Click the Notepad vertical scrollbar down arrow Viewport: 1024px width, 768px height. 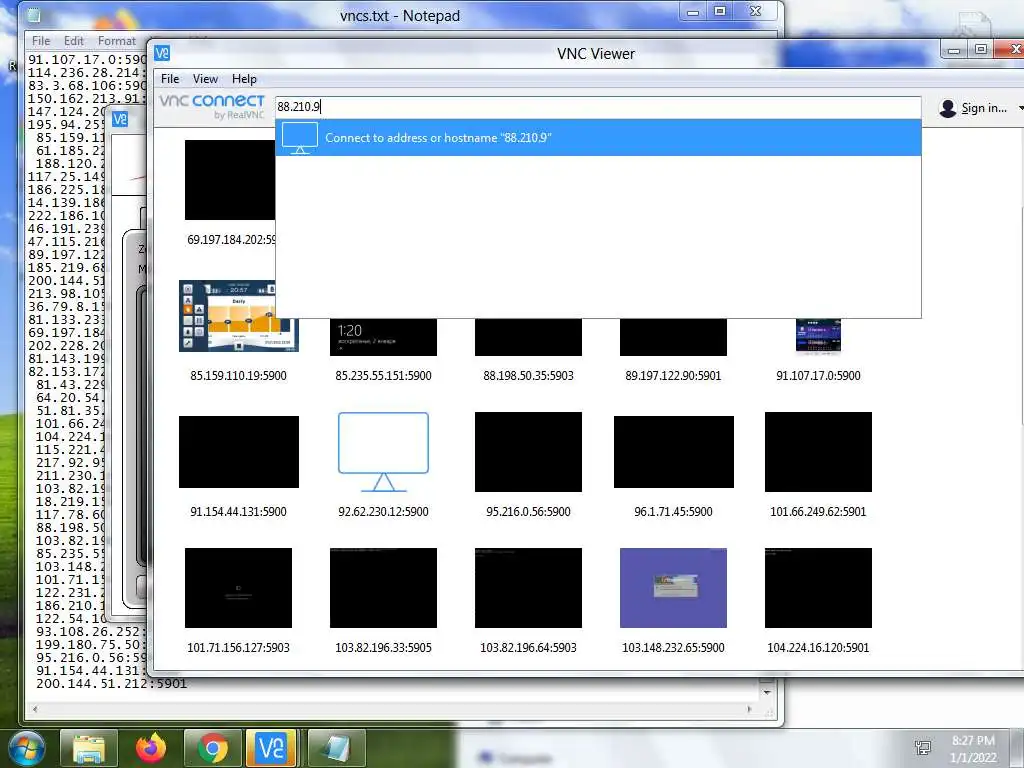(767, 692)
